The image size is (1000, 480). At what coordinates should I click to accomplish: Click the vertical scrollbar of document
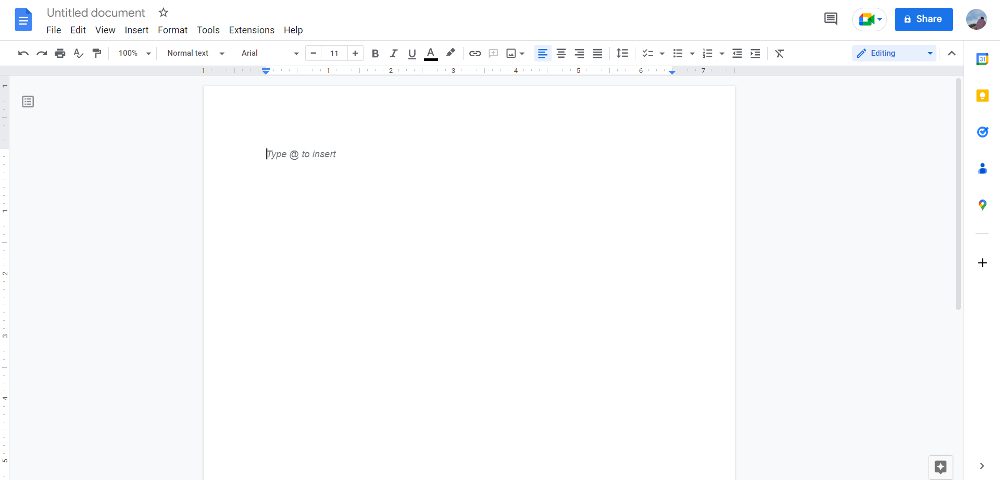tap(958, 194)
